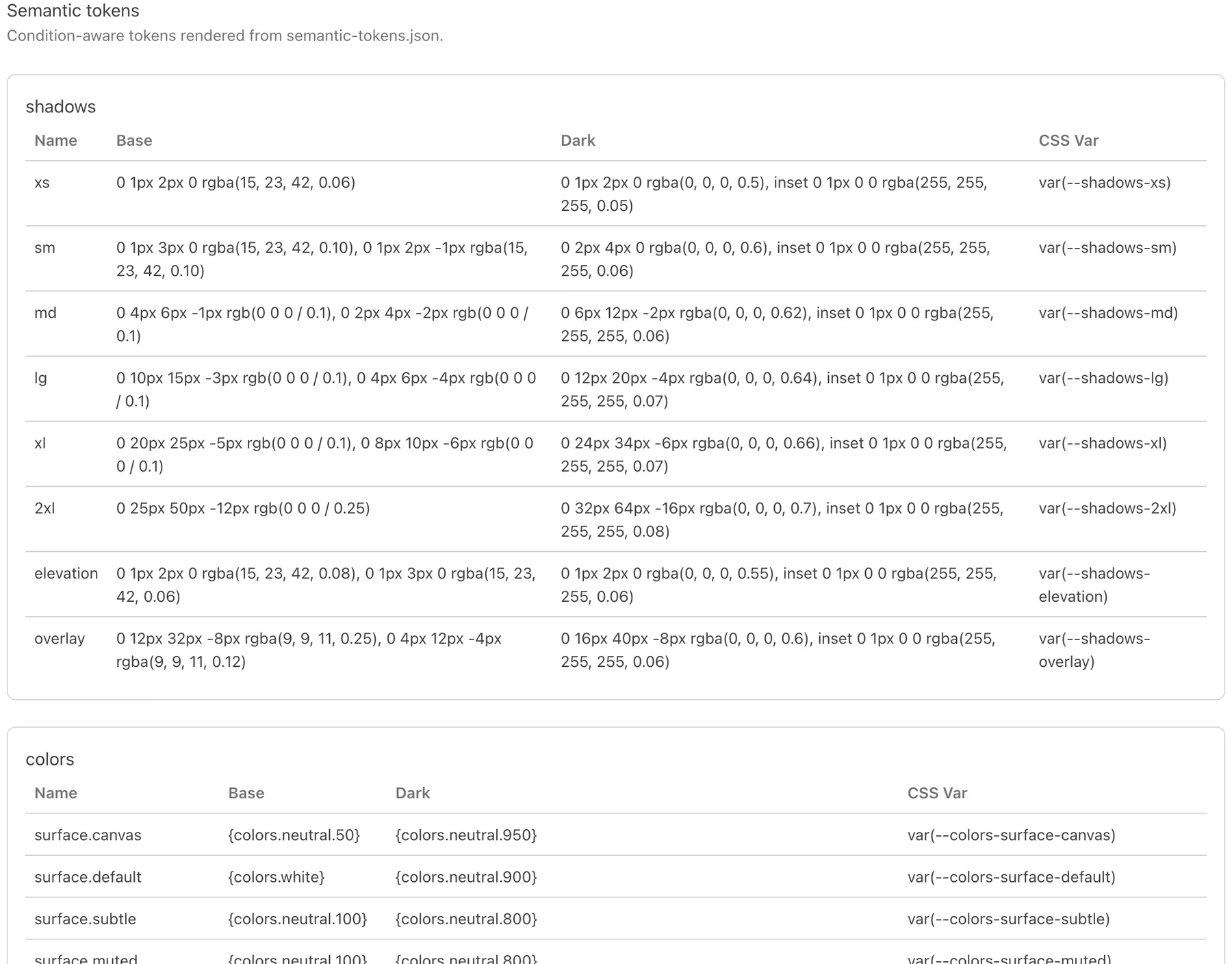Select the var(--shadows-2xl) CSS variable
The image size is (1232, 964).
1107,508
